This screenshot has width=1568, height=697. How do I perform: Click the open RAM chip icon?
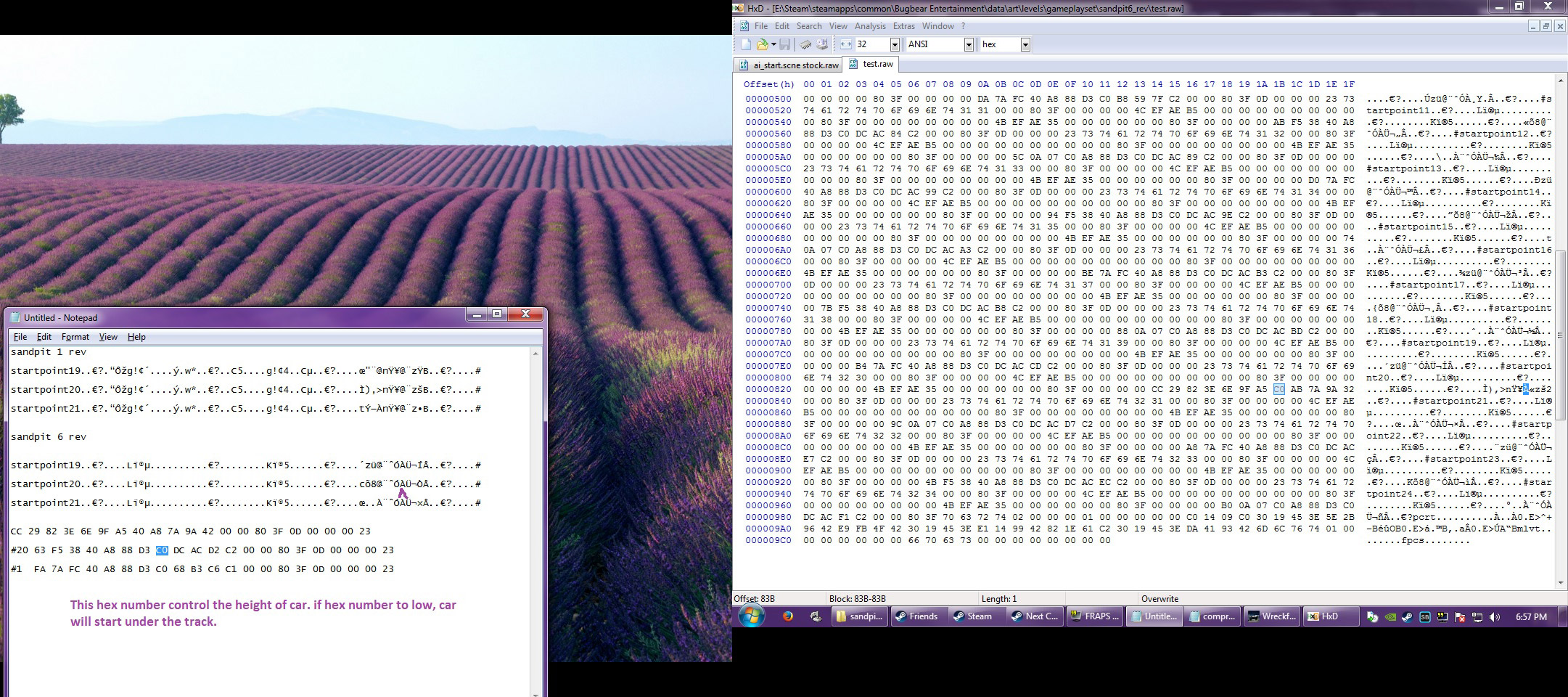[805, 44]
